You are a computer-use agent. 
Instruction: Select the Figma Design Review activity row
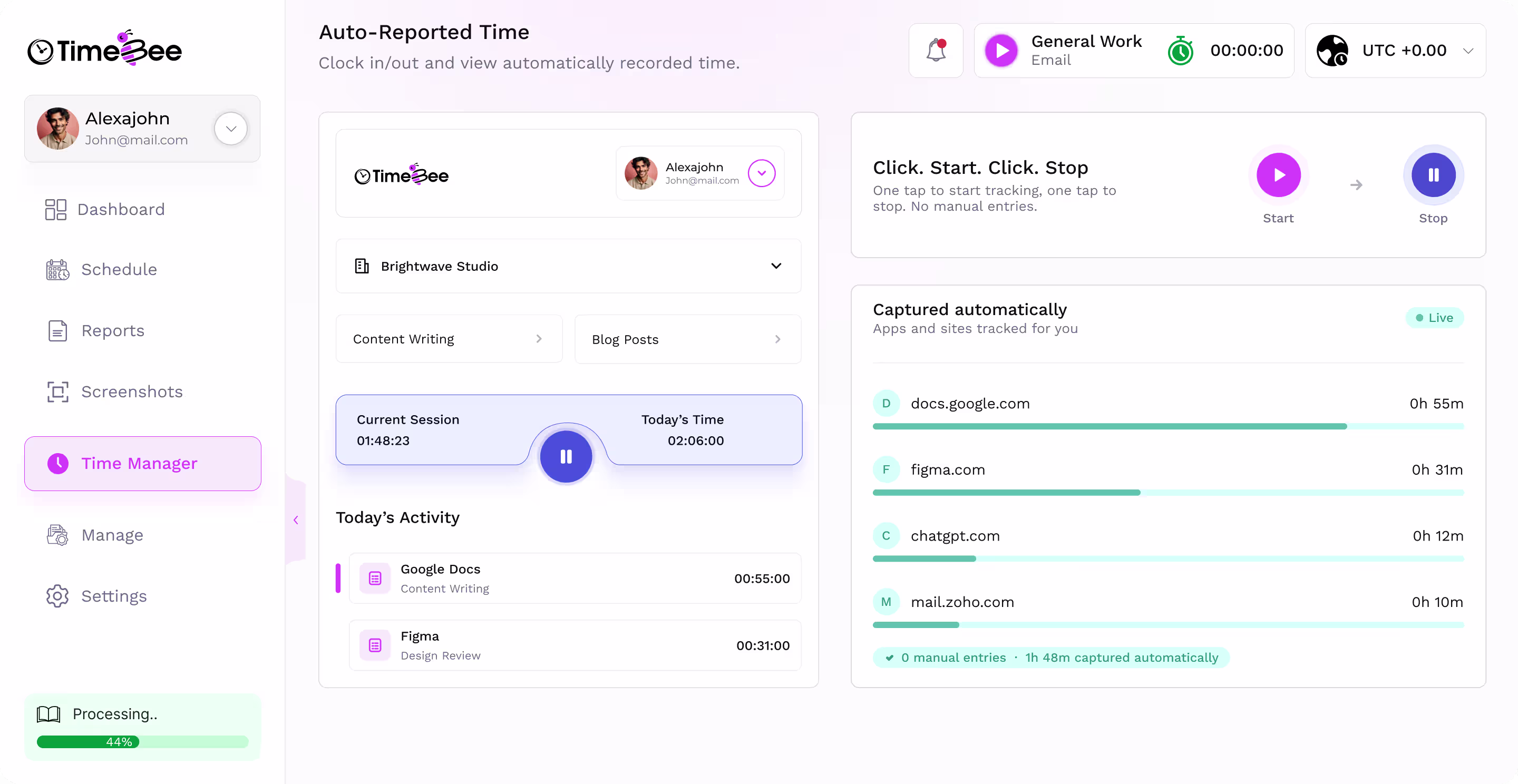pyautogui.click(x=575, y=645)
